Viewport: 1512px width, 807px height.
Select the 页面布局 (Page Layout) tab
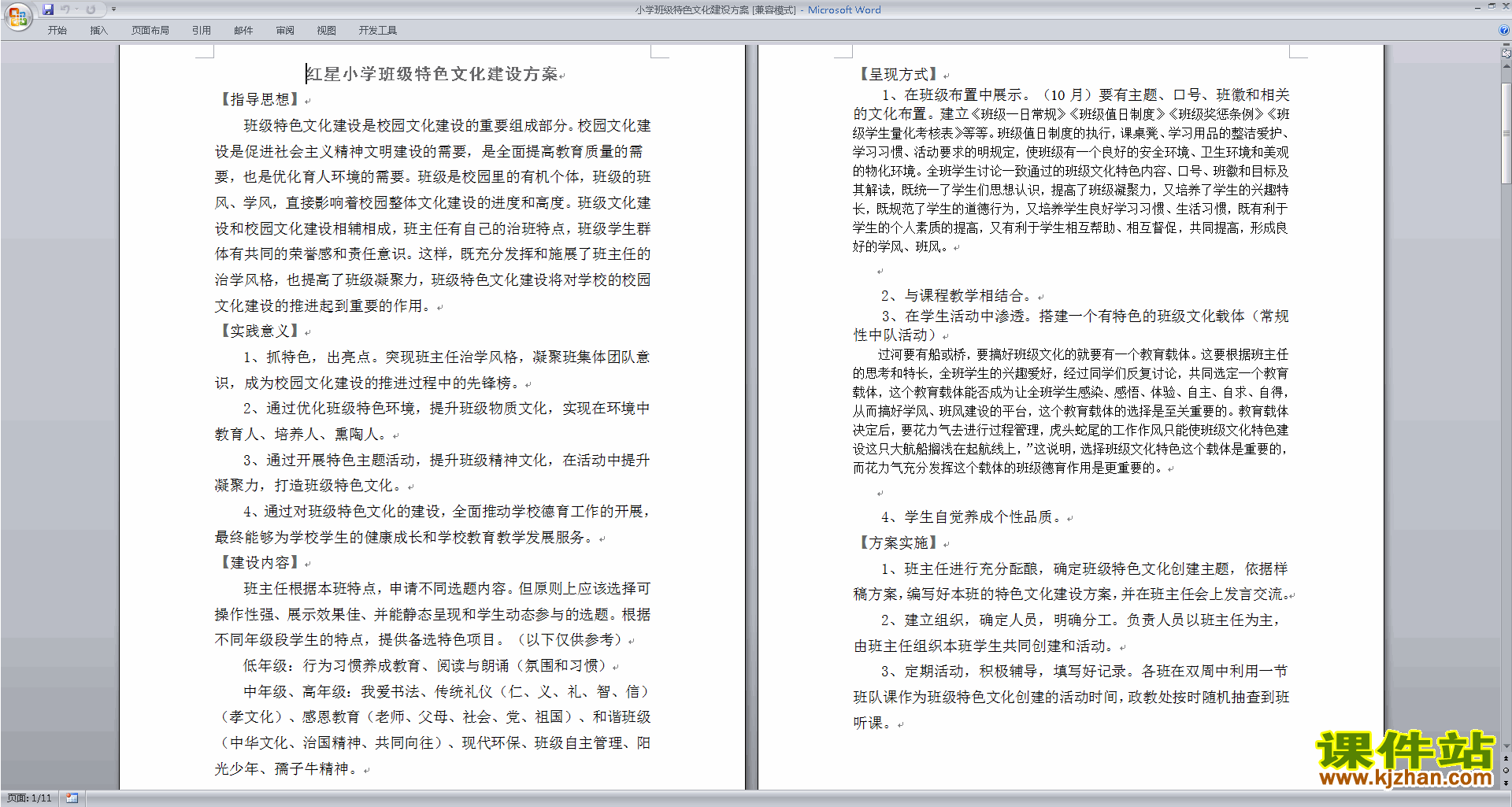150,30
